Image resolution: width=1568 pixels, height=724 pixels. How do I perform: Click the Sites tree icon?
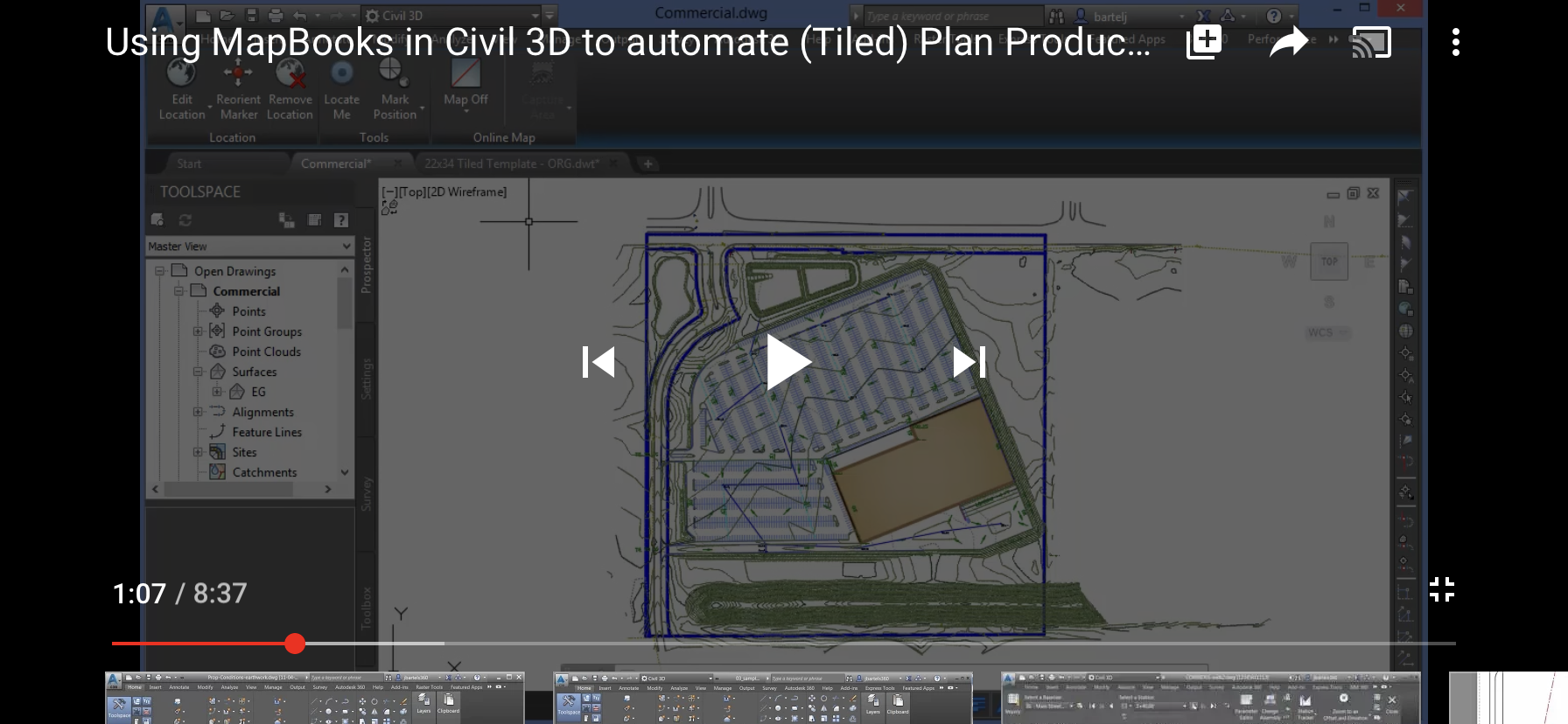click(218, 452)
